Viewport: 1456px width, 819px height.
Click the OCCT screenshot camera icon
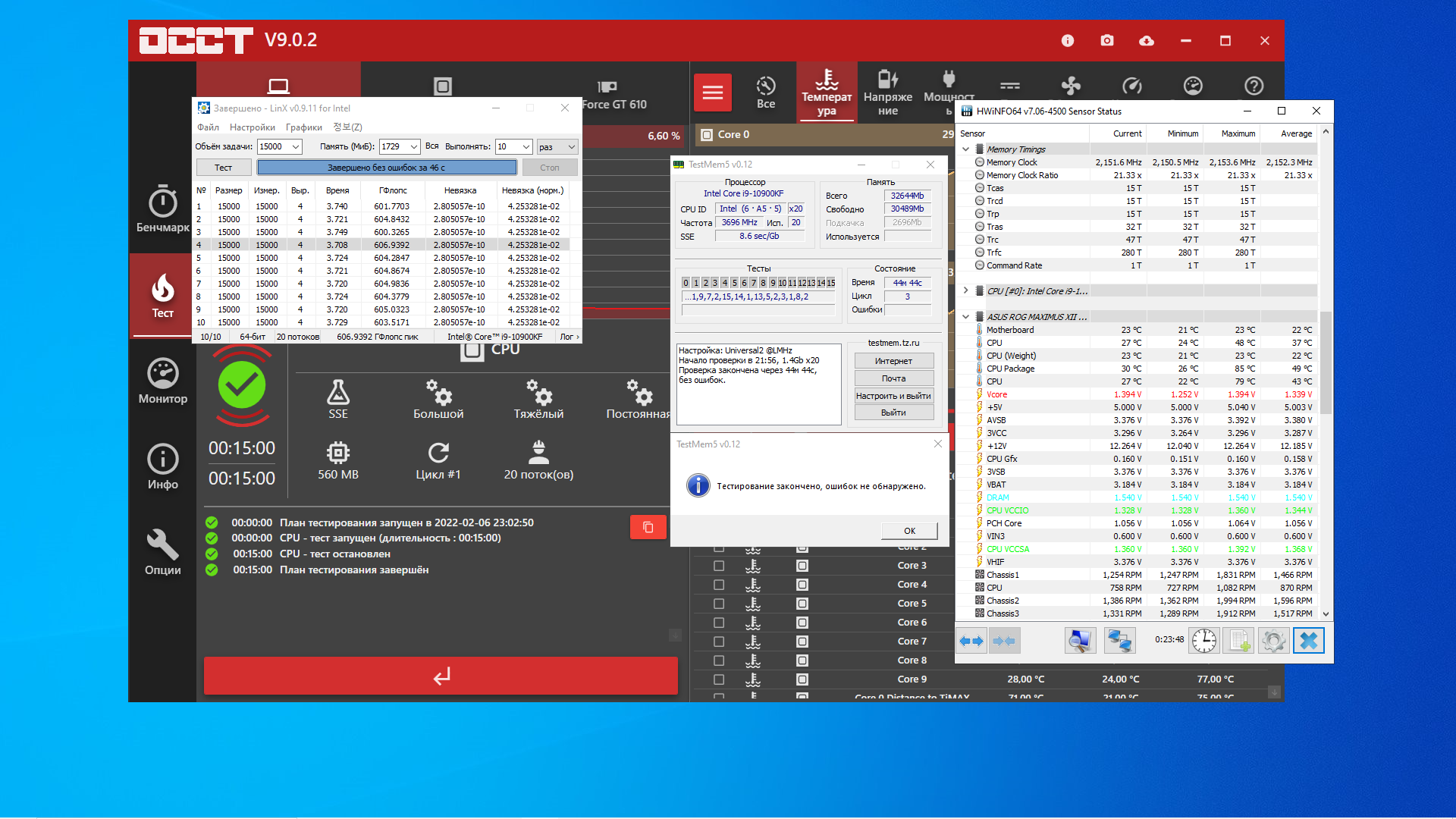pyautogui.click(x=1107, y=41)
